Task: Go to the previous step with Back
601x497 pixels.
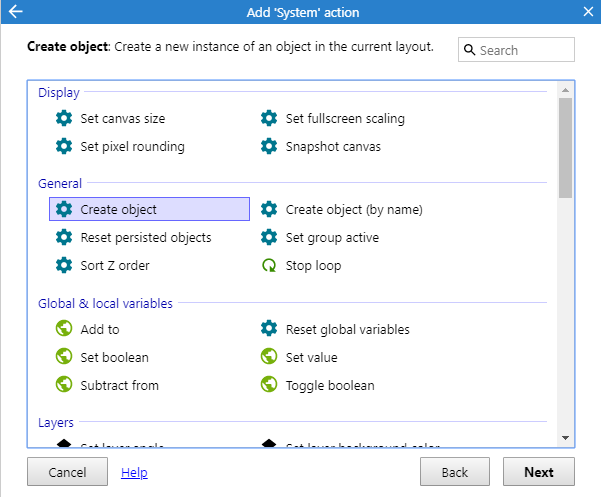Action: (x=455, y=472)
